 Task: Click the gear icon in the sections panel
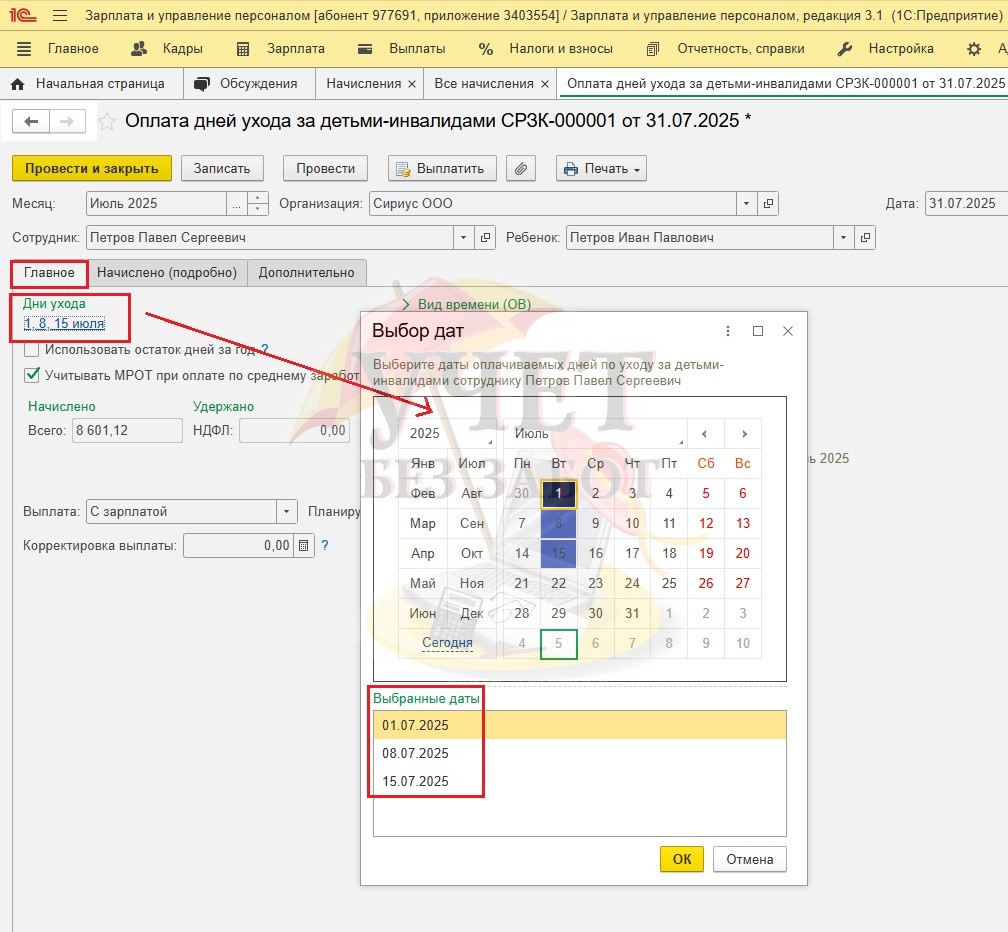tap(974, 49)
